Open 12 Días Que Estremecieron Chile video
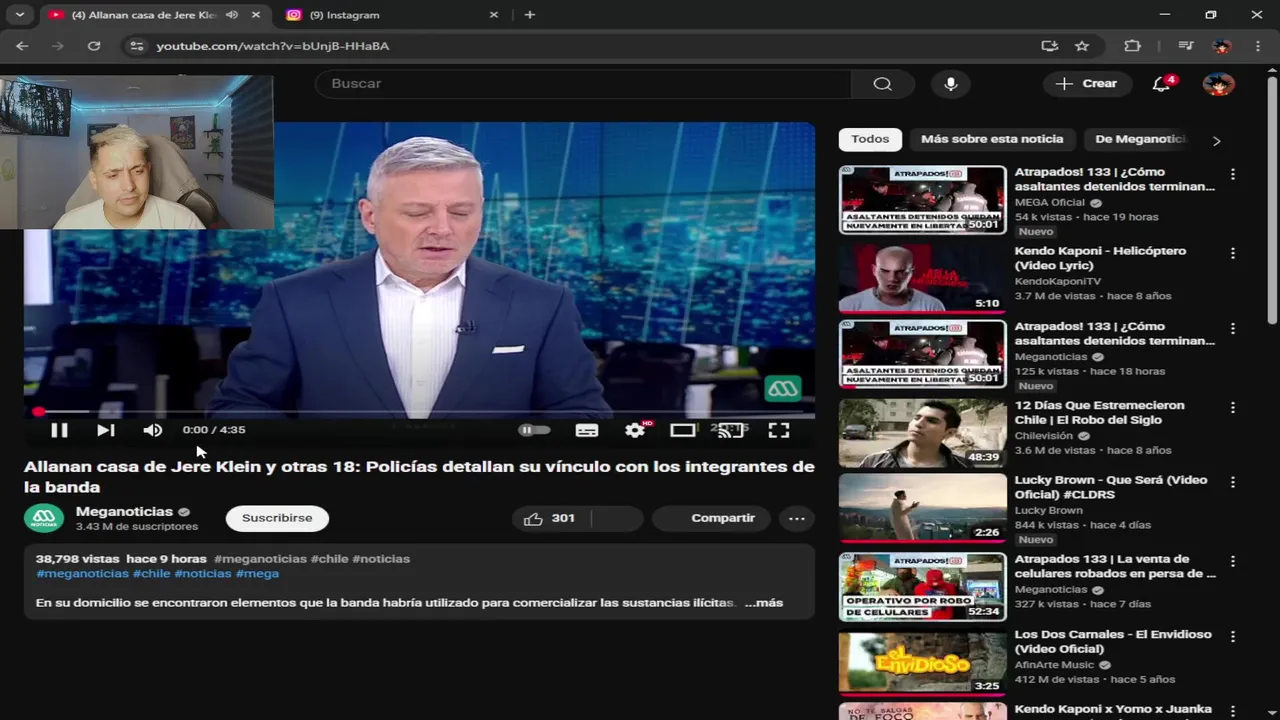The width and height of the screenshot is (1280, 720). click(x=922, y=433)
